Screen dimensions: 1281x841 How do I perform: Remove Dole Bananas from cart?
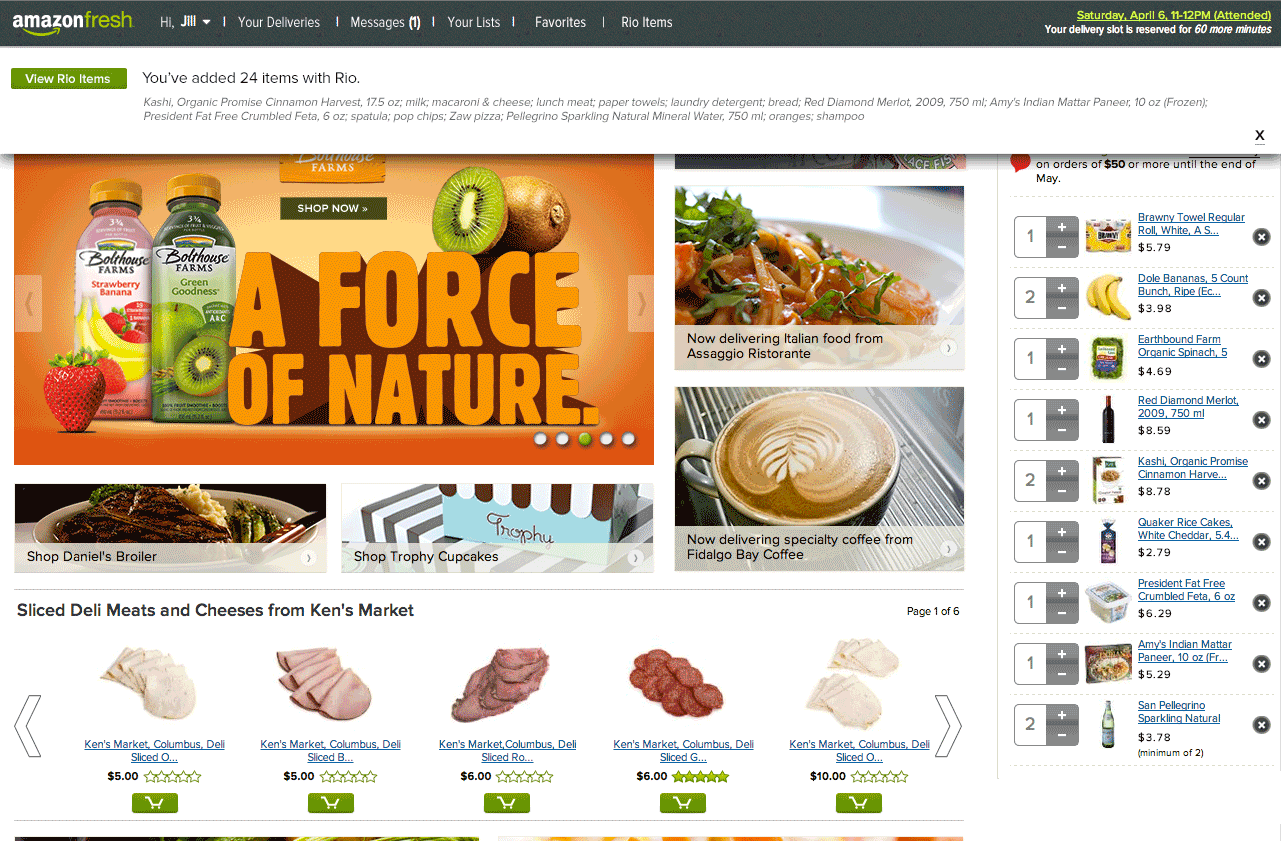(1261, 298)
